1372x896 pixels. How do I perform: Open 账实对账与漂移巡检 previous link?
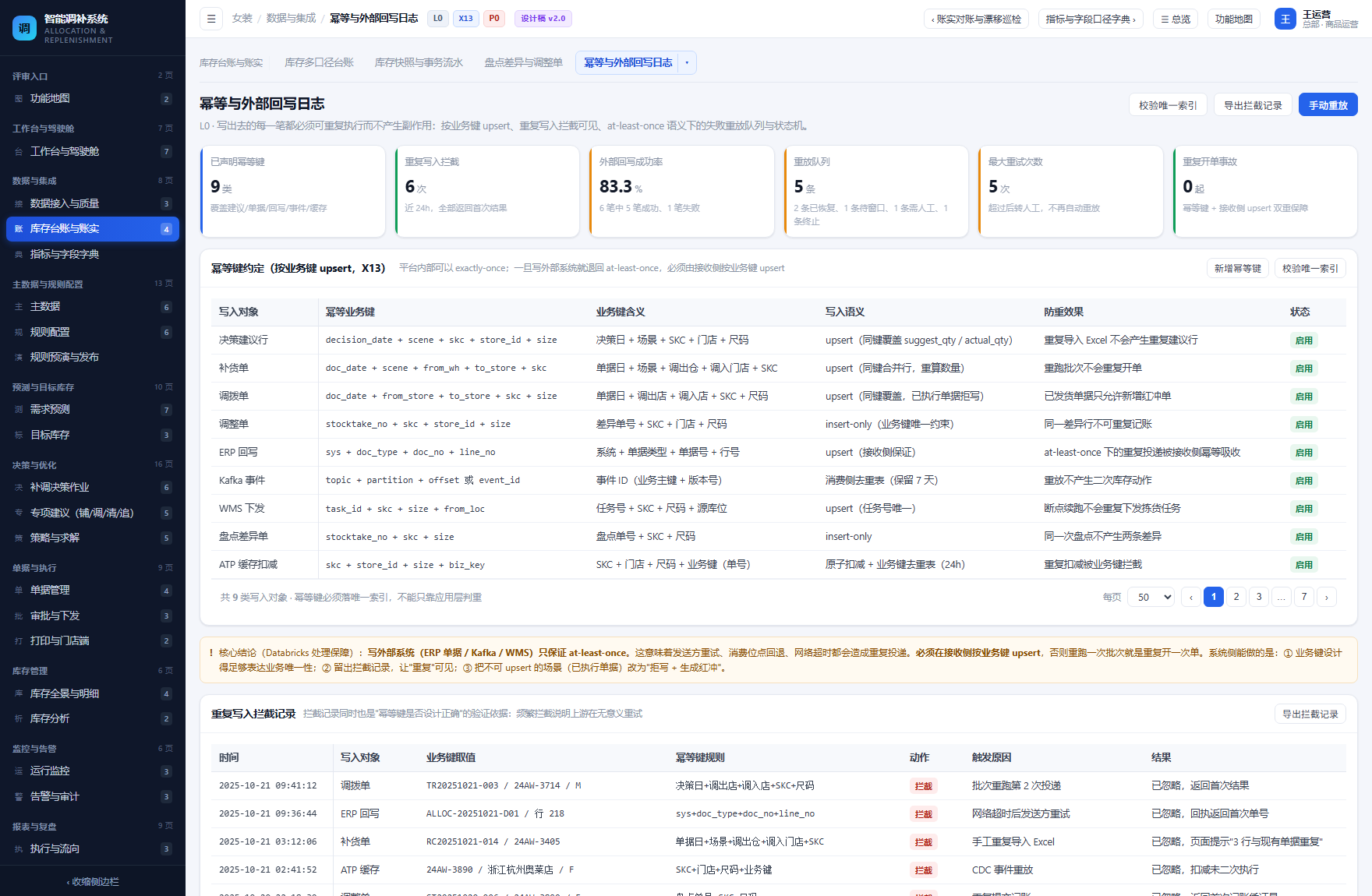[976, 19]
